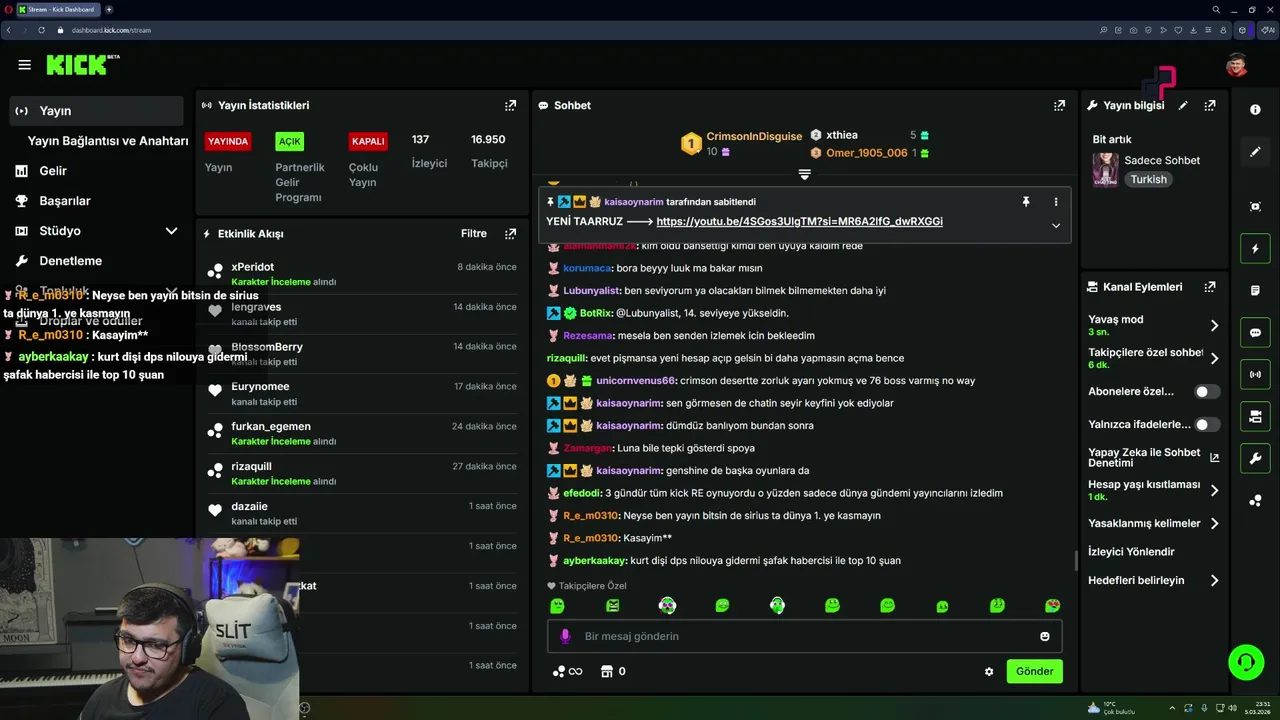Open chat settings gear icon
Image resolution: width=1280 pixels, height=720 pixels.
989,672
